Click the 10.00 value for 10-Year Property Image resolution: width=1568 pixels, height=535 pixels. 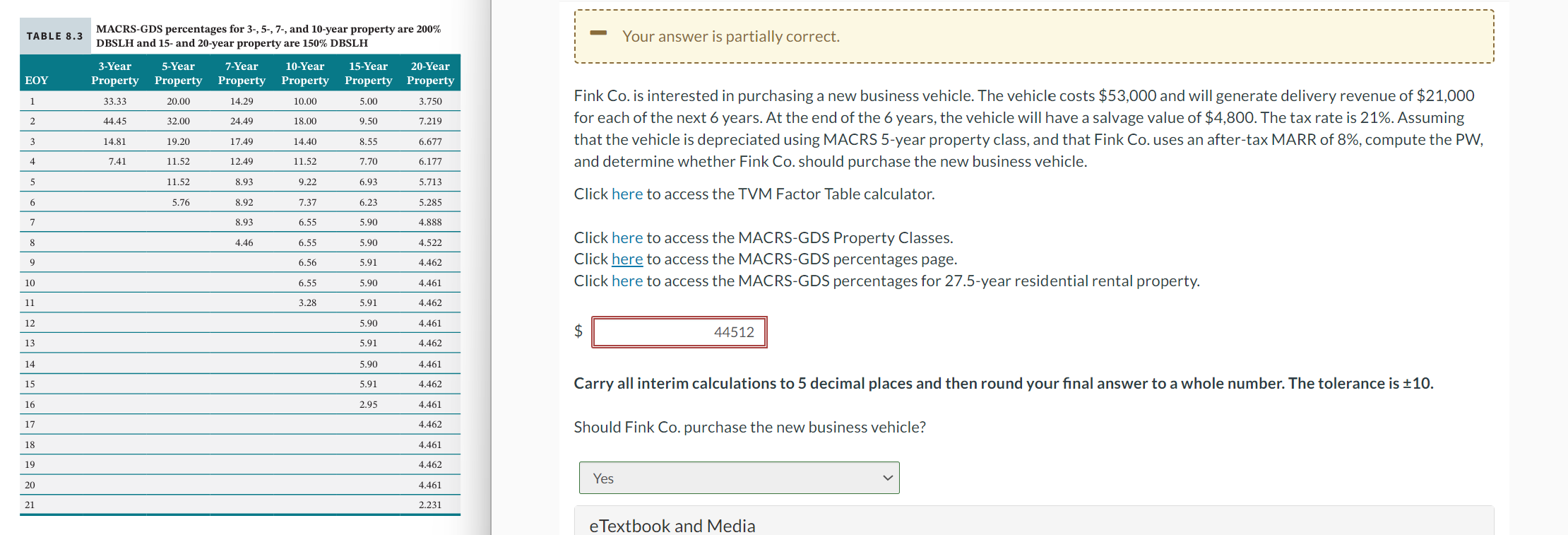click(x=305, y=101)
